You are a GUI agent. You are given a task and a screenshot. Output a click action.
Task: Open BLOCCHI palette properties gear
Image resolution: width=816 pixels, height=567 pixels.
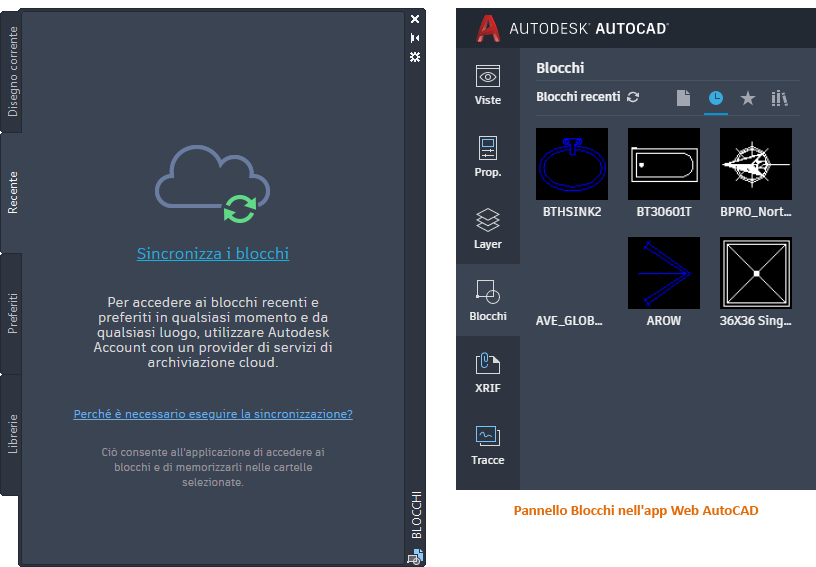coord(415,57)
